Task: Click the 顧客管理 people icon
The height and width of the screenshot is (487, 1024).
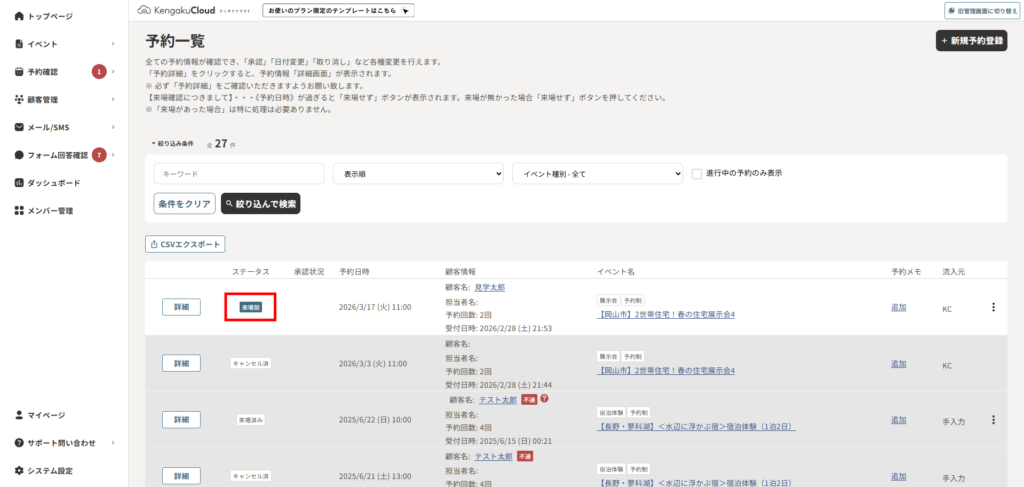Action: pos(19,100)
